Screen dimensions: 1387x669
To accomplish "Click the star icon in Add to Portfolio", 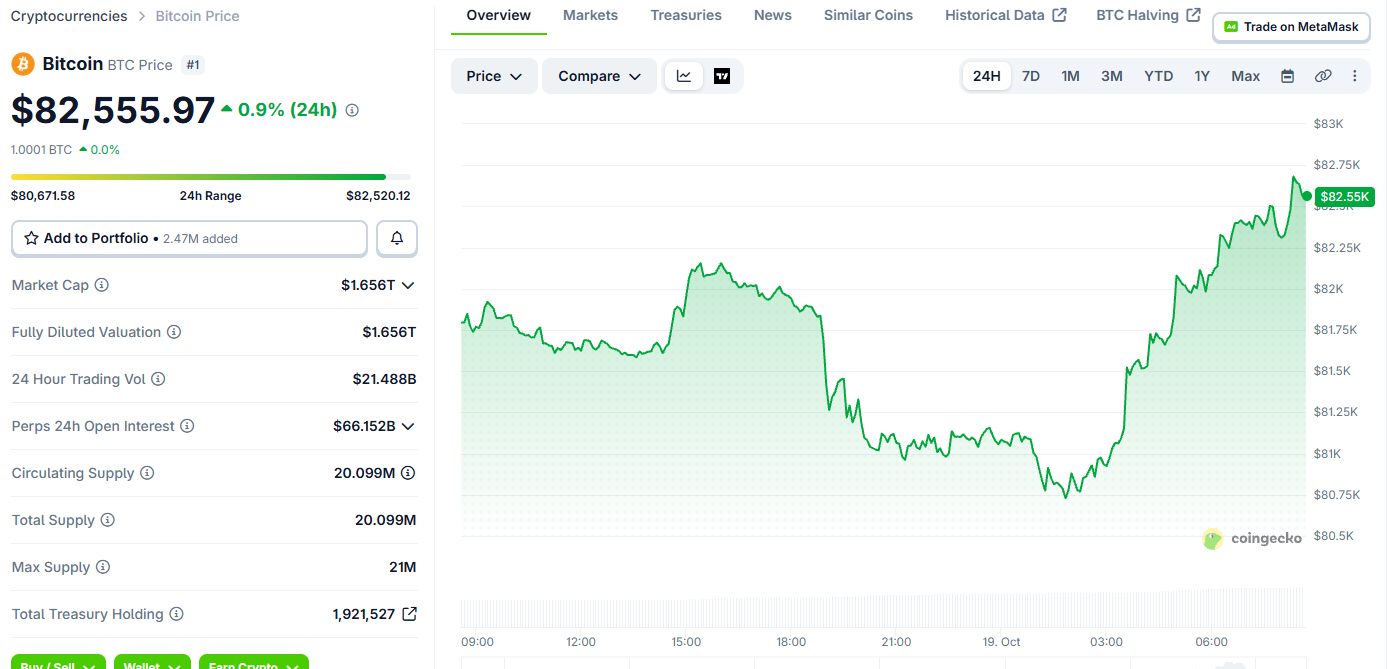I will 32,238.
